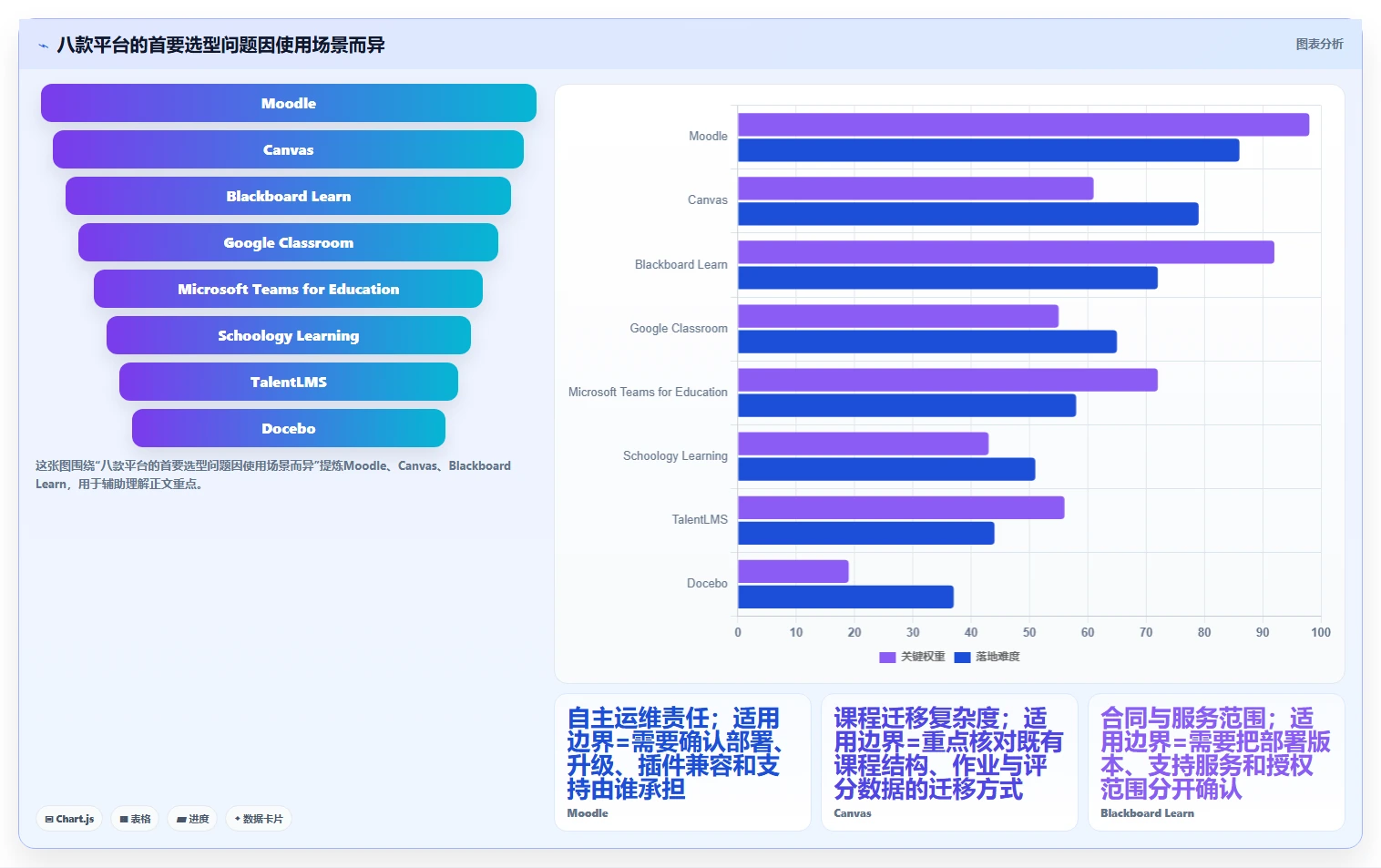Select the Google Classroom funnel stage

coord(288,242)
